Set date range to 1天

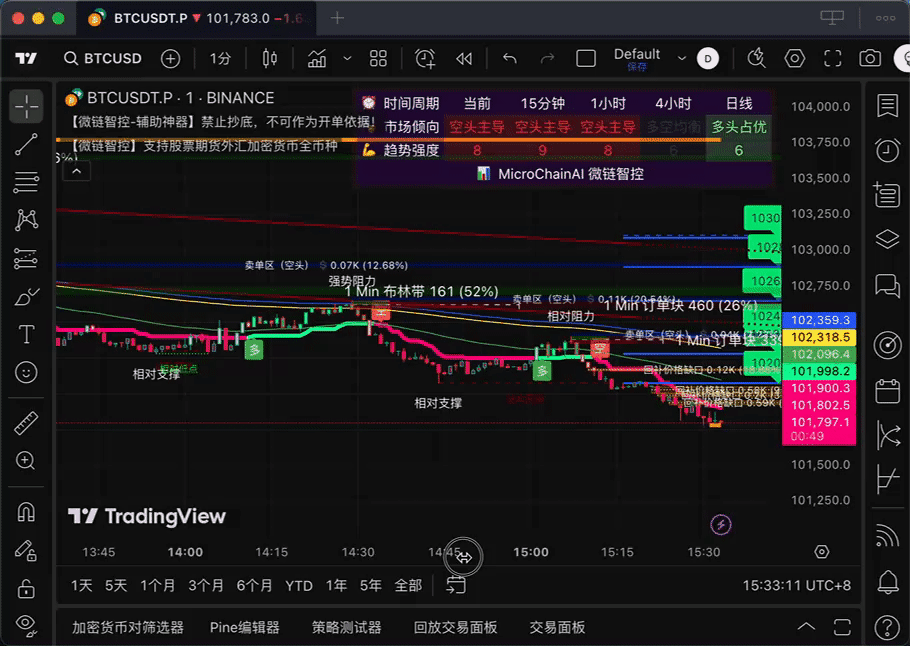coord(81,586)
